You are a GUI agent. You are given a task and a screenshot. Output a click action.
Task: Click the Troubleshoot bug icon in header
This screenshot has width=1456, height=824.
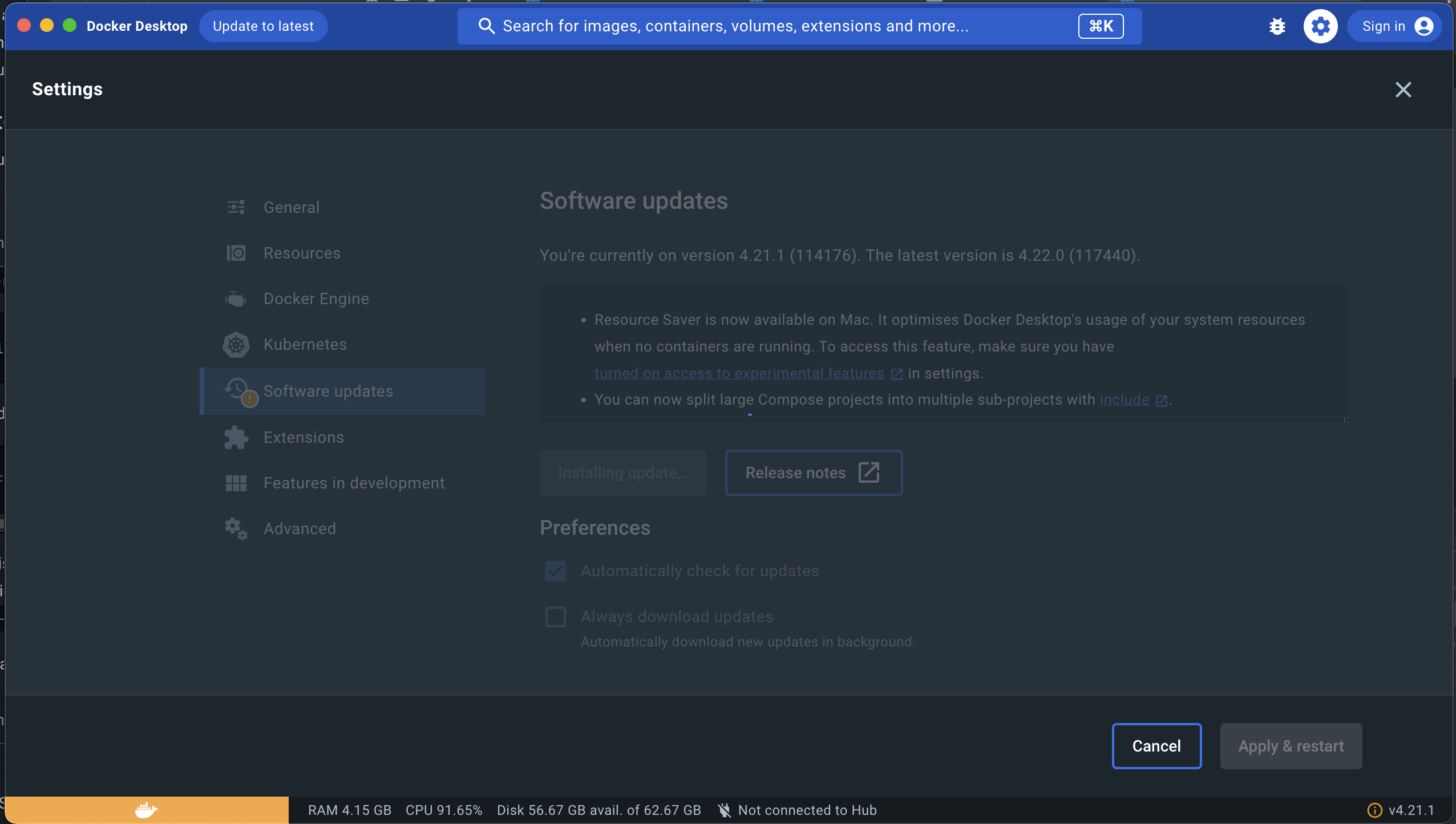1278,26
